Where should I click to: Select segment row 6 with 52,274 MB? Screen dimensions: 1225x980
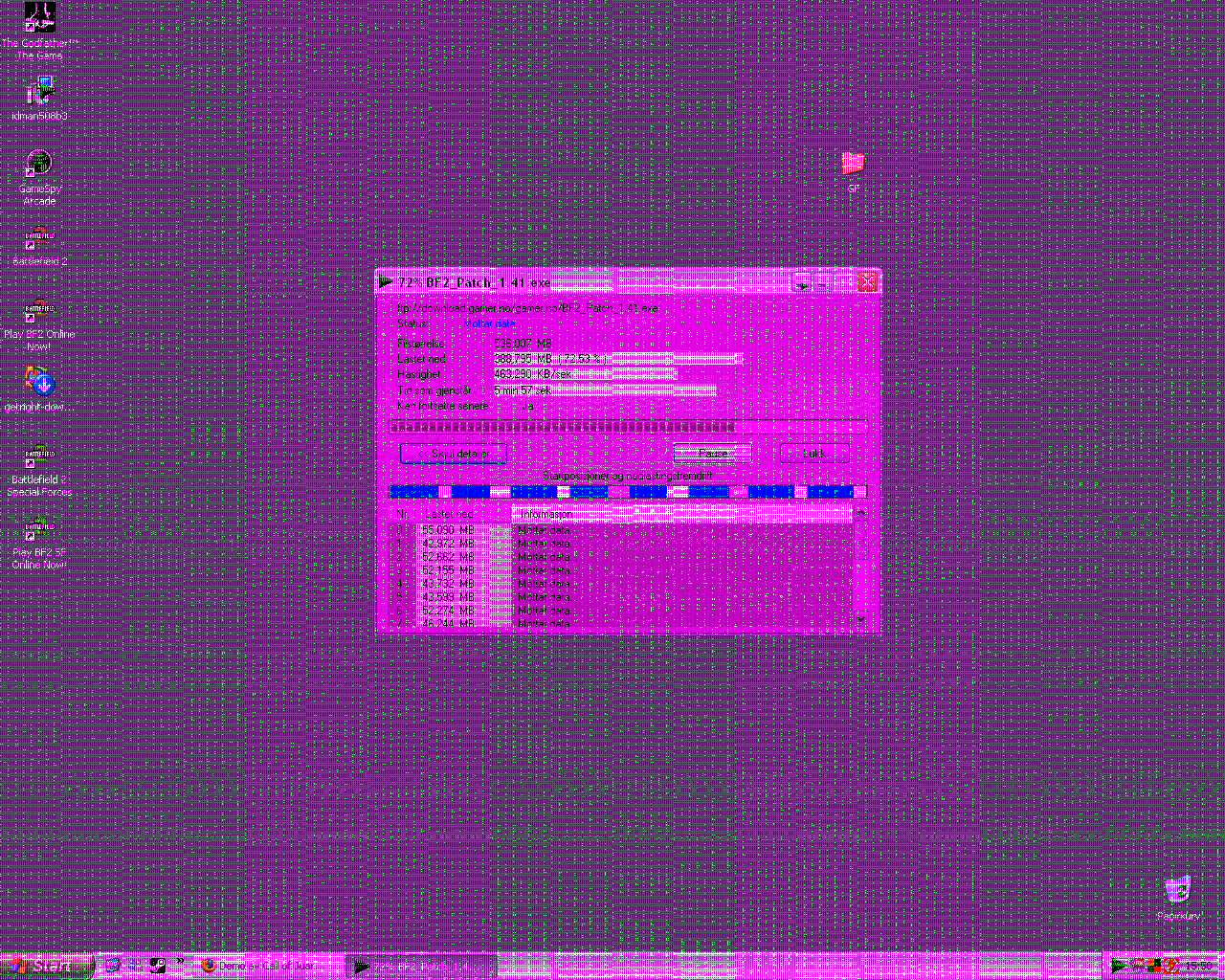point(621,610)
